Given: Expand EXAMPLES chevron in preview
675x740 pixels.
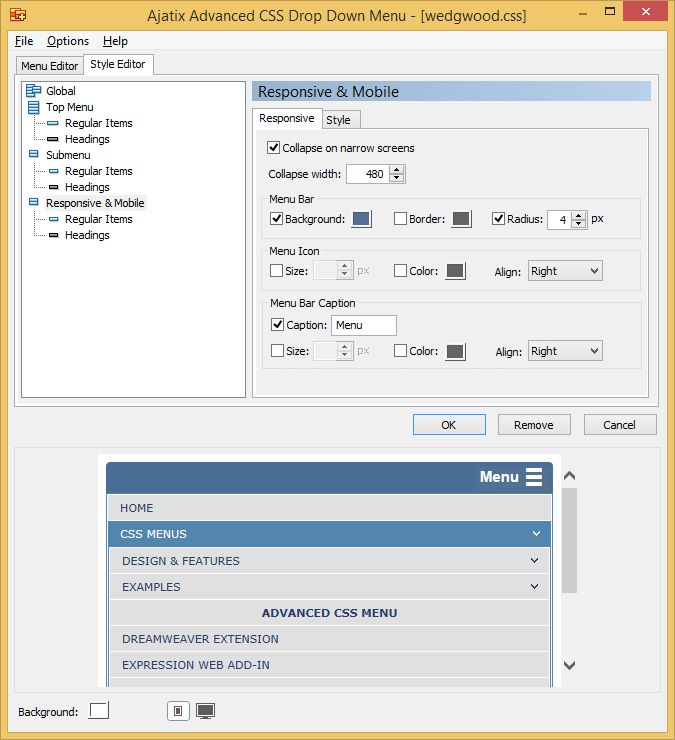Looking at the screenshot, I should pos(534,587).
